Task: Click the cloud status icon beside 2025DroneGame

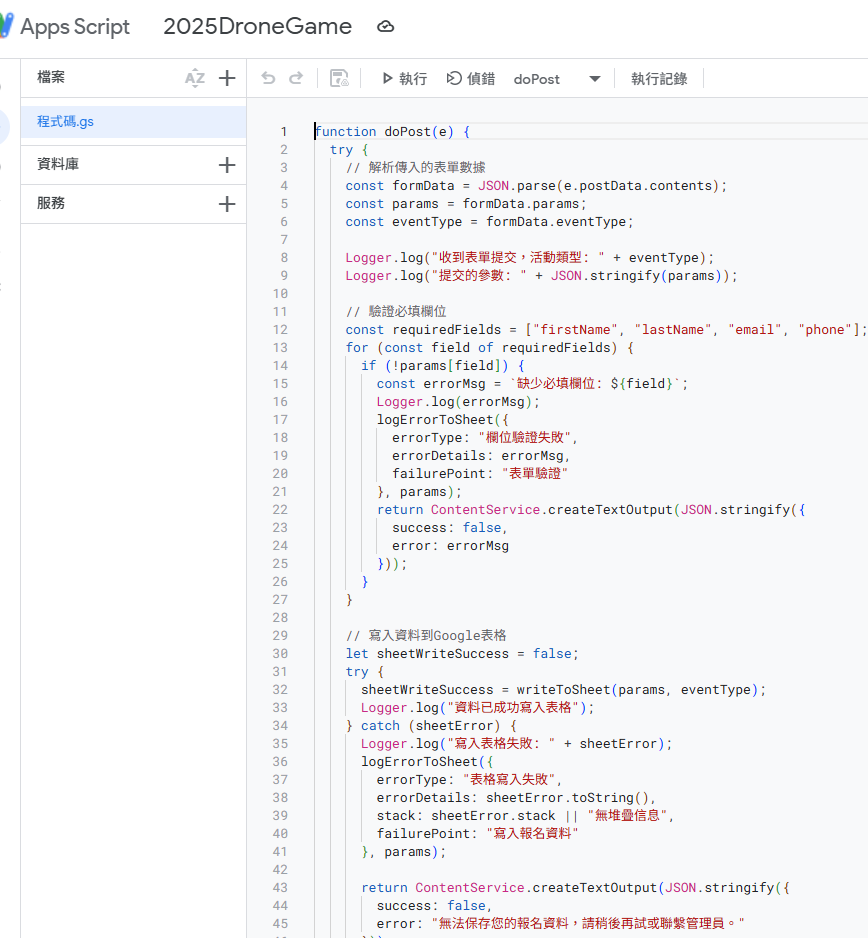Action: pos(385,27)
